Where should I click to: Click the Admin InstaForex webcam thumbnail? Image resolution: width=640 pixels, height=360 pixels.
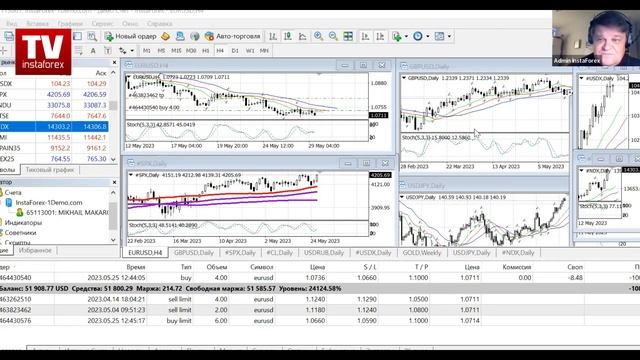596,38
